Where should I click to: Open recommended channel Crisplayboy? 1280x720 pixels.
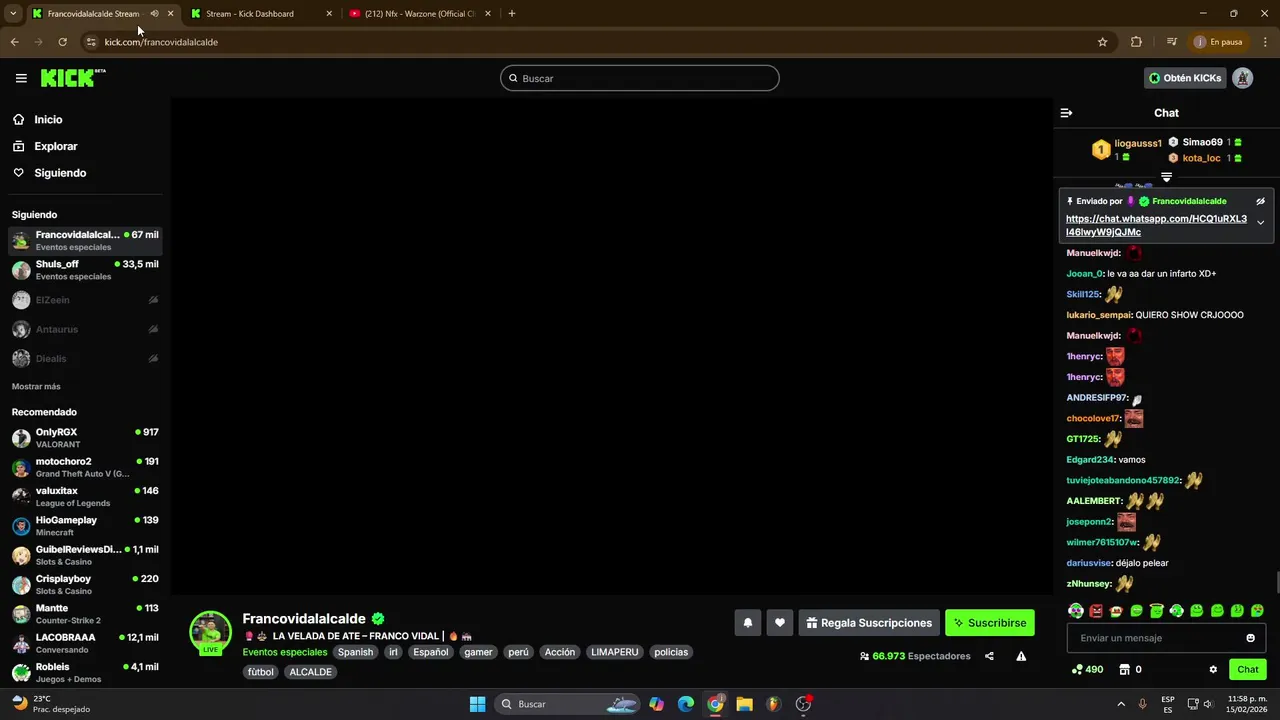tap(85, 584)
